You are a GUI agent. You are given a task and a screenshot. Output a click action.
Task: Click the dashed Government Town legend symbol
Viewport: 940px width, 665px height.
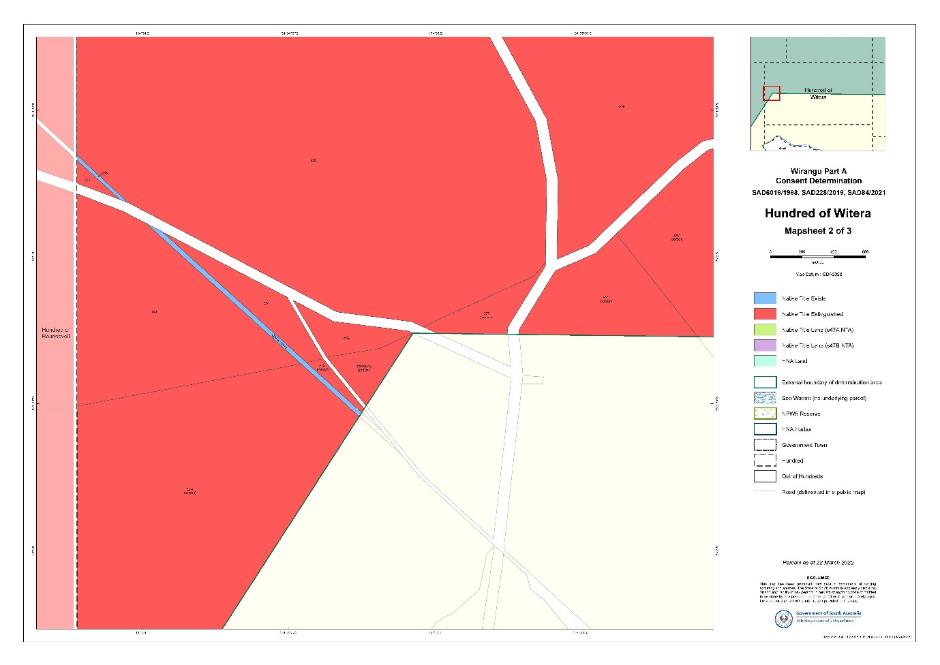click(765, 445)
